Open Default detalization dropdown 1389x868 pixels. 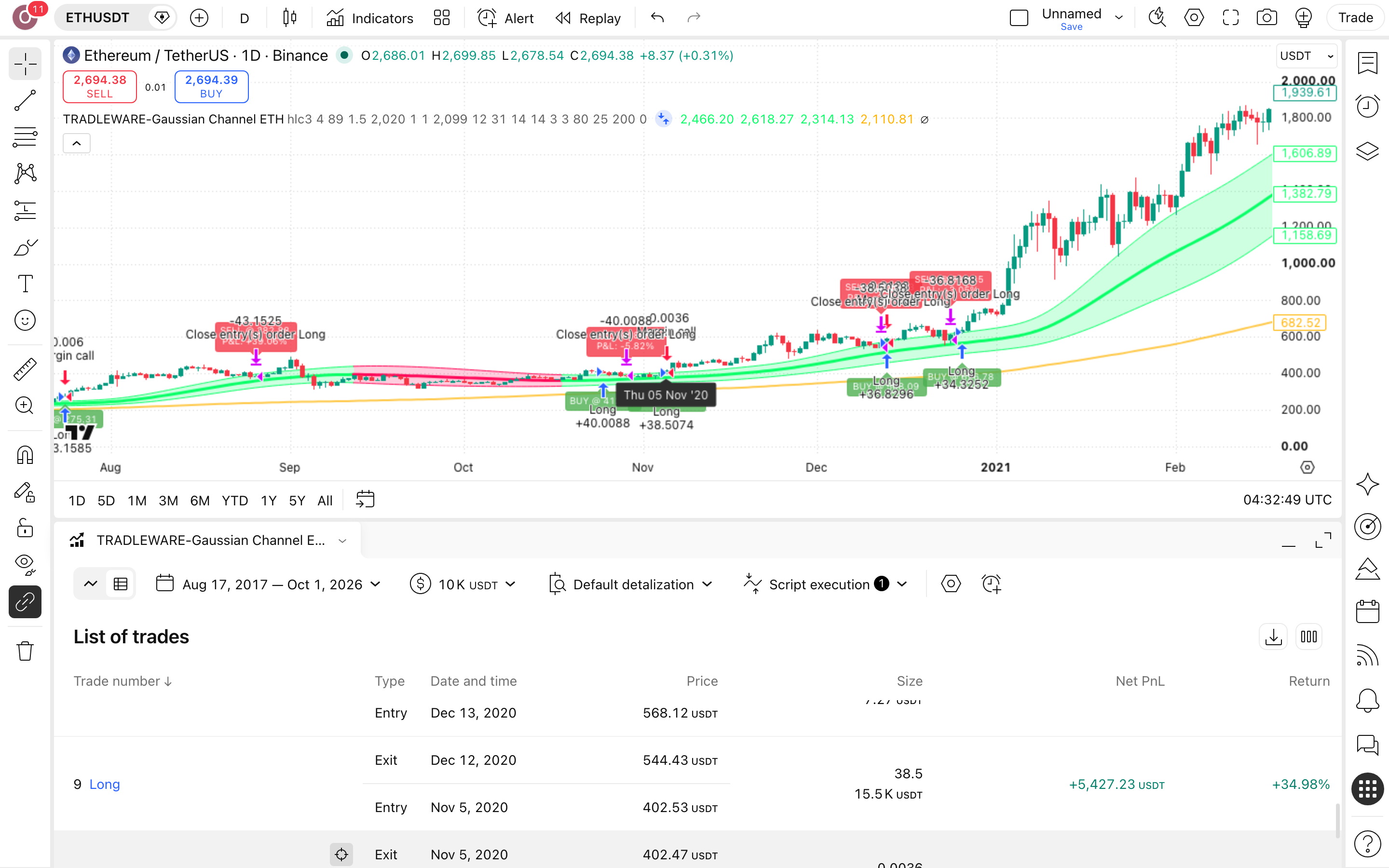[x=630, y=584]
